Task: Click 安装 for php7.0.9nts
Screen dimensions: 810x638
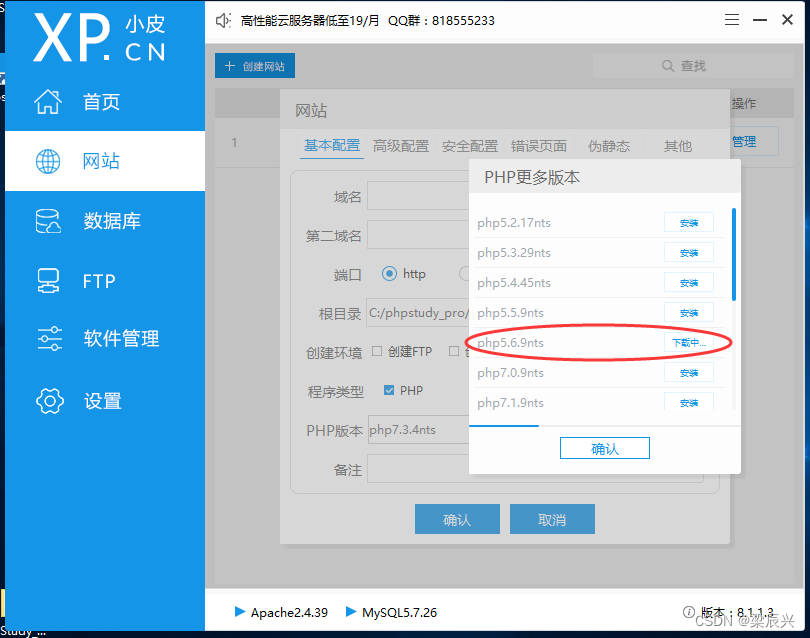Action: pyautogui.click(x=689, y=372)
